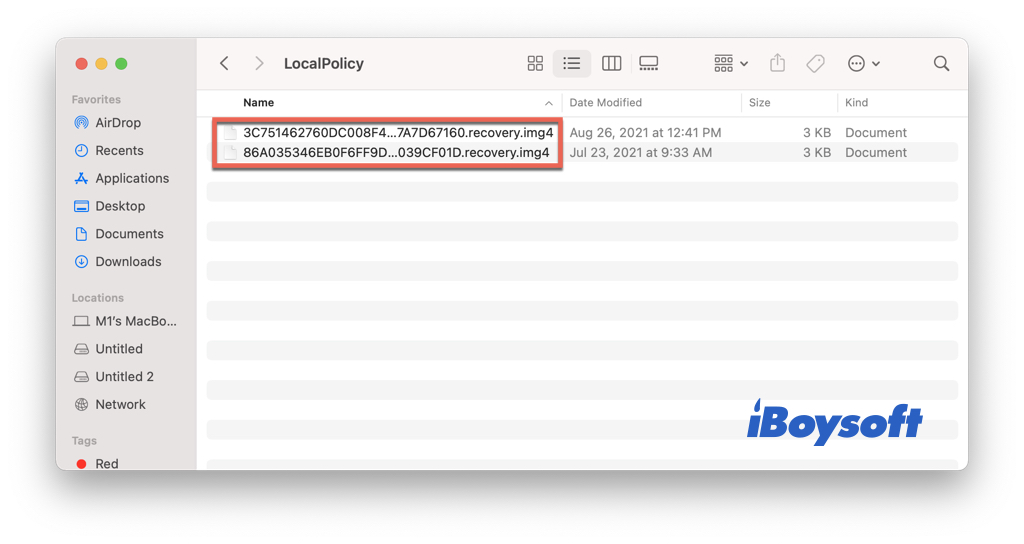The height and width of the screenshot is (544, 1024).
Task: Switch to column view
Action: point(611,63)
